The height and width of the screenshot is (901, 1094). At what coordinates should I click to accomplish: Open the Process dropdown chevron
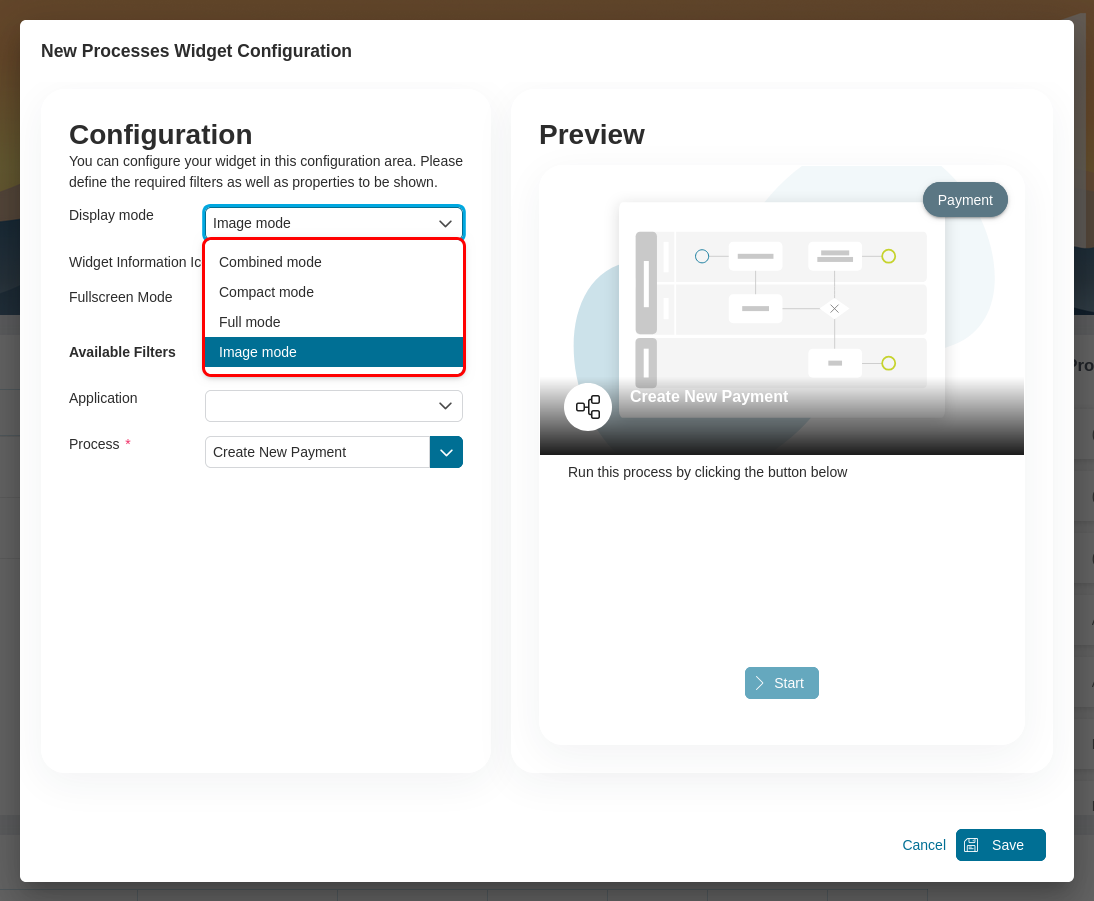[446, 452]
